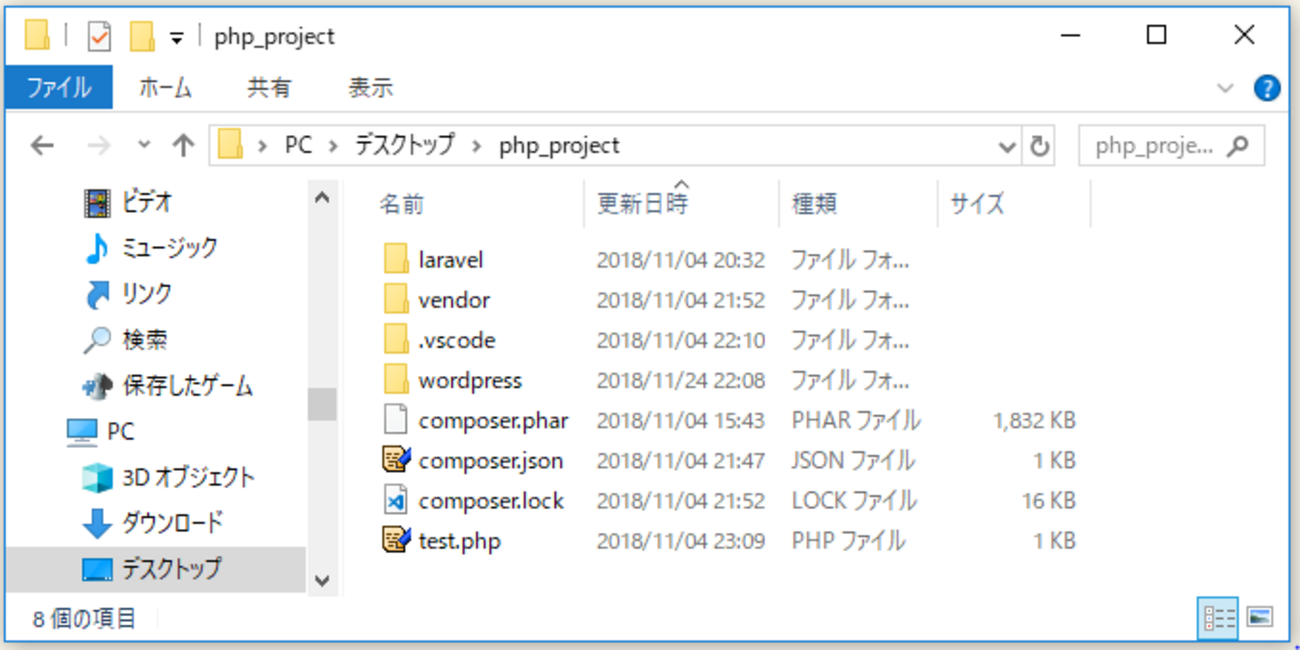The height and width of the screenshot is (650, 1300).
Task: Open the ファイル menu tab
Action: click(58, 87)
